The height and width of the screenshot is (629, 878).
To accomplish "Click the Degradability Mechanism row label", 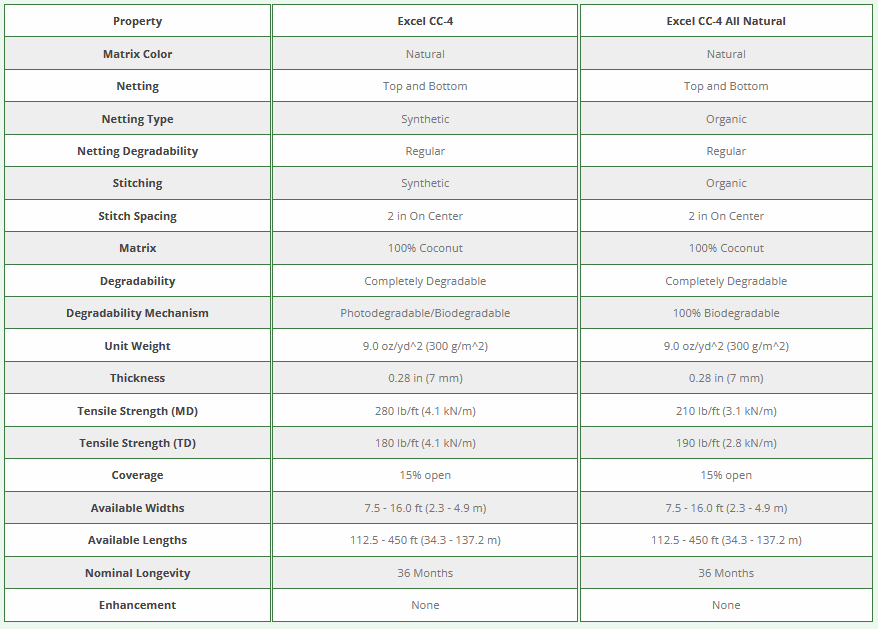I will click(137, 313).
